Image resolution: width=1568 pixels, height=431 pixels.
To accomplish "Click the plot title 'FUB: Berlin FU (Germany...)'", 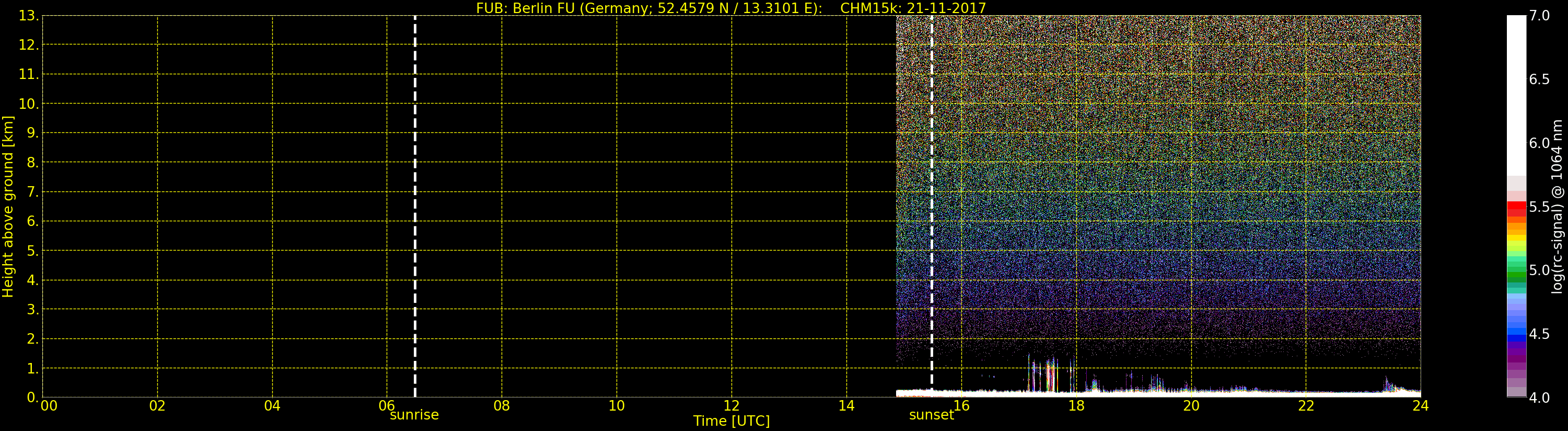I will pyautogui.click(x=730, y=8).
